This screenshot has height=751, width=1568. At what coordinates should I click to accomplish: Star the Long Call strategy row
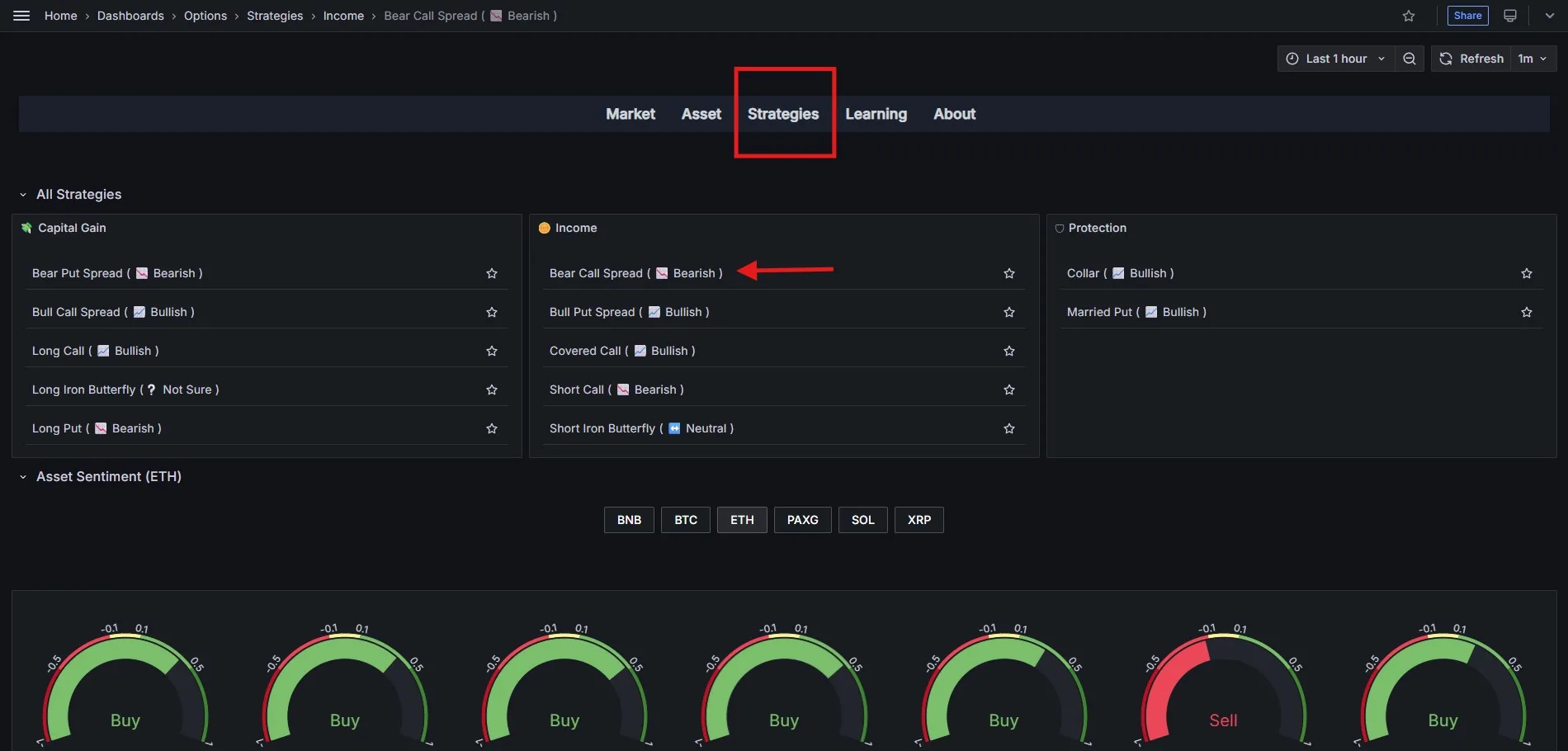click(x=492, y=351)
